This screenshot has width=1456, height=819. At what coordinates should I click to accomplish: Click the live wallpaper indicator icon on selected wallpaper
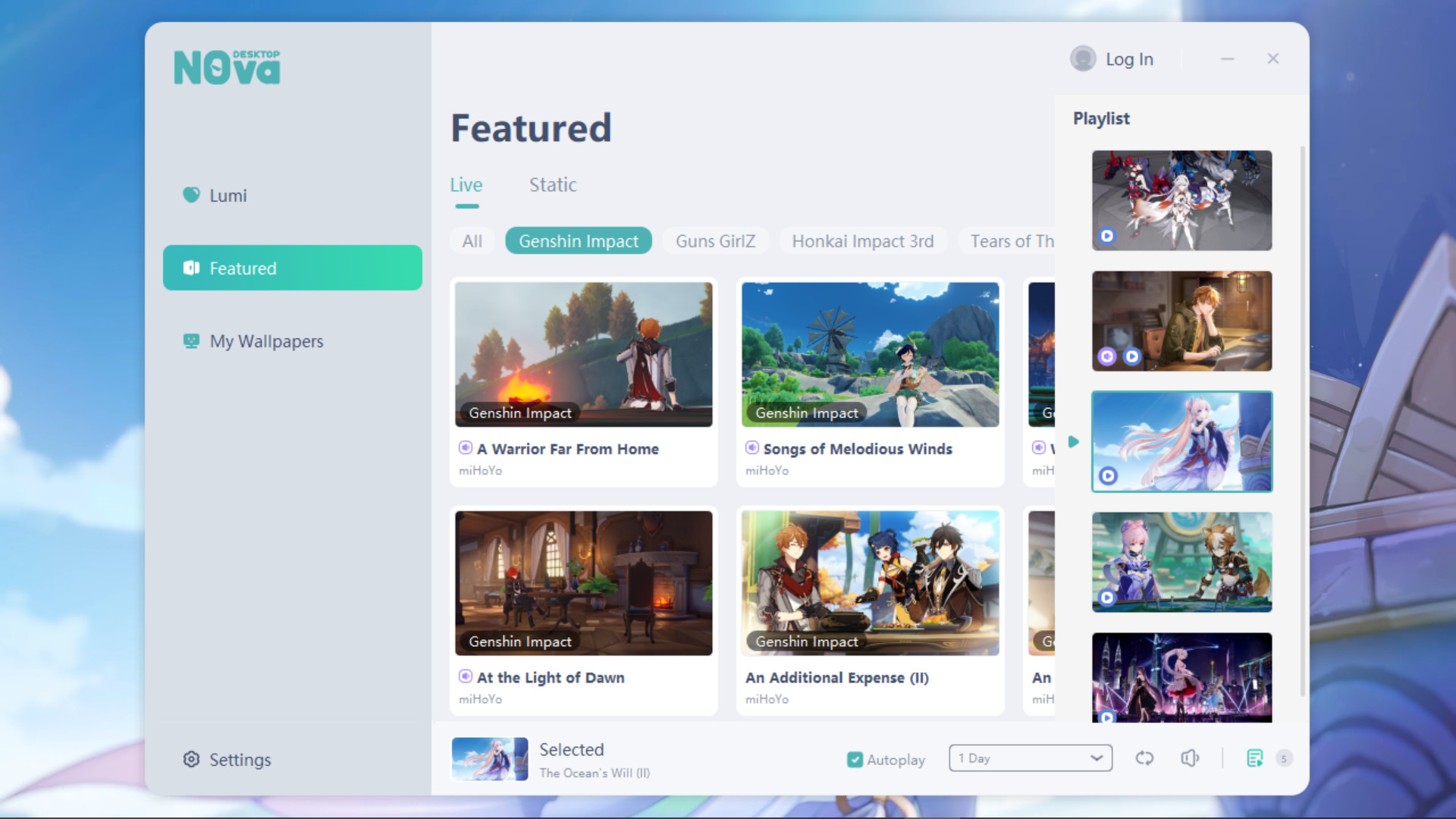pyautogui.click(x=1108, y=476)
